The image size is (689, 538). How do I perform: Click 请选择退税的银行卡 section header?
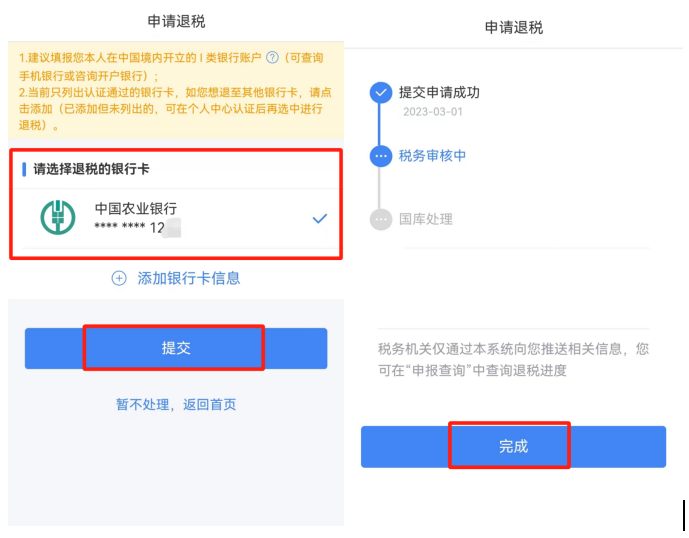pos(91,169)
